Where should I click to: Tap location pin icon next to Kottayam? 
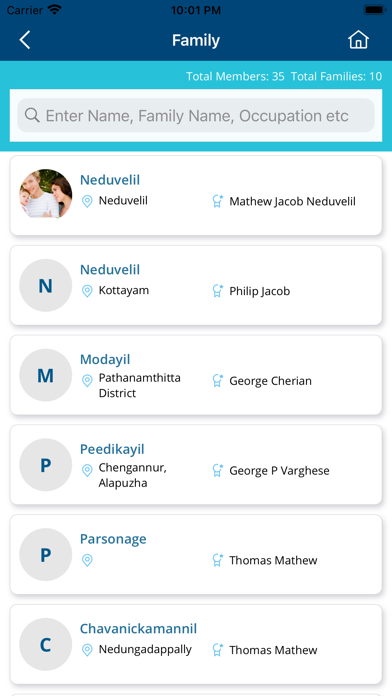(x=87, y=291)
